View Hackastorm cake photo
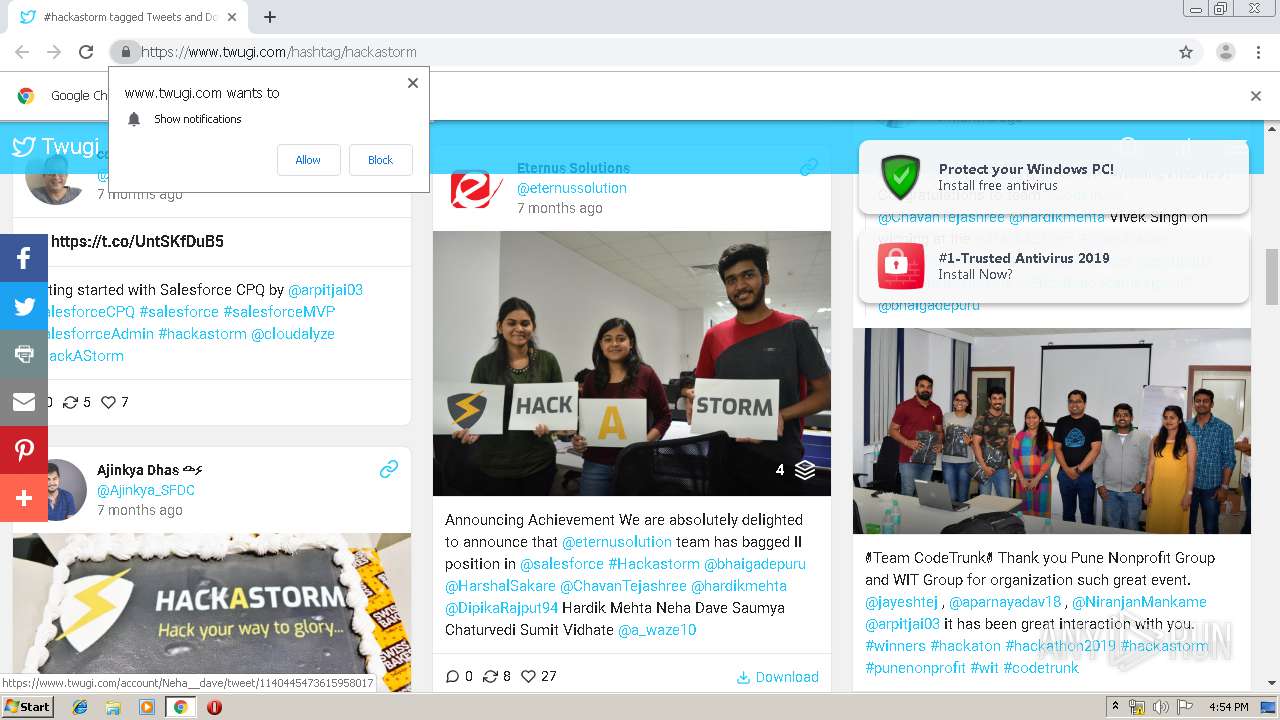This screenshot has height=720, width=1280. pos(212,612)
